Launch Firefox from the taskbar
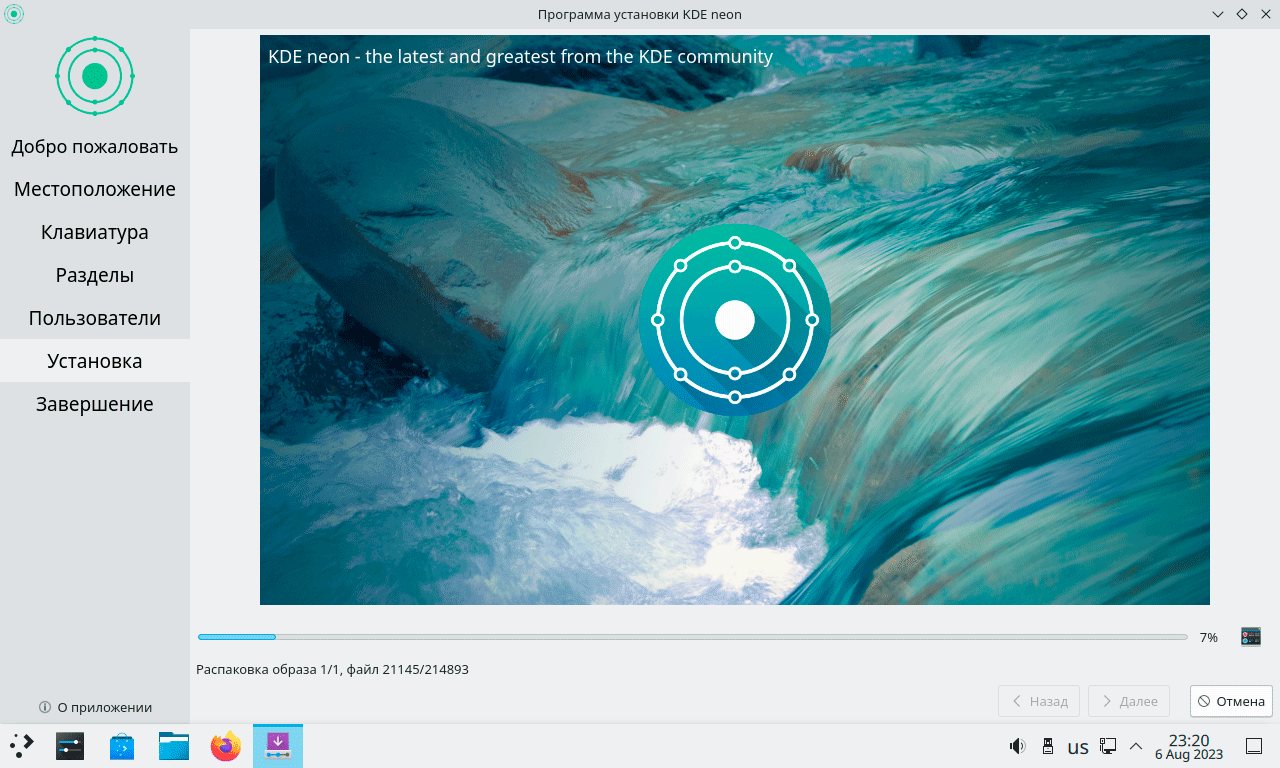Image resolution: width=1280 pixels, height=768 pixels. (226, 746)
